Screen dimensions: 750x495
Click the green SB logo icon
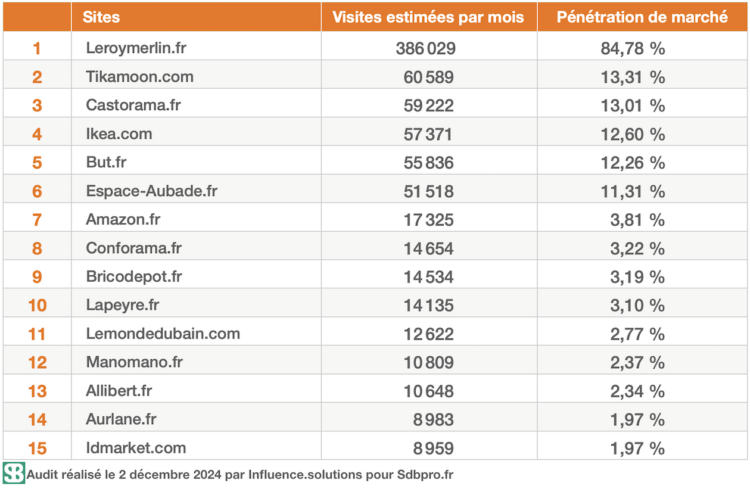click(14, 473)
